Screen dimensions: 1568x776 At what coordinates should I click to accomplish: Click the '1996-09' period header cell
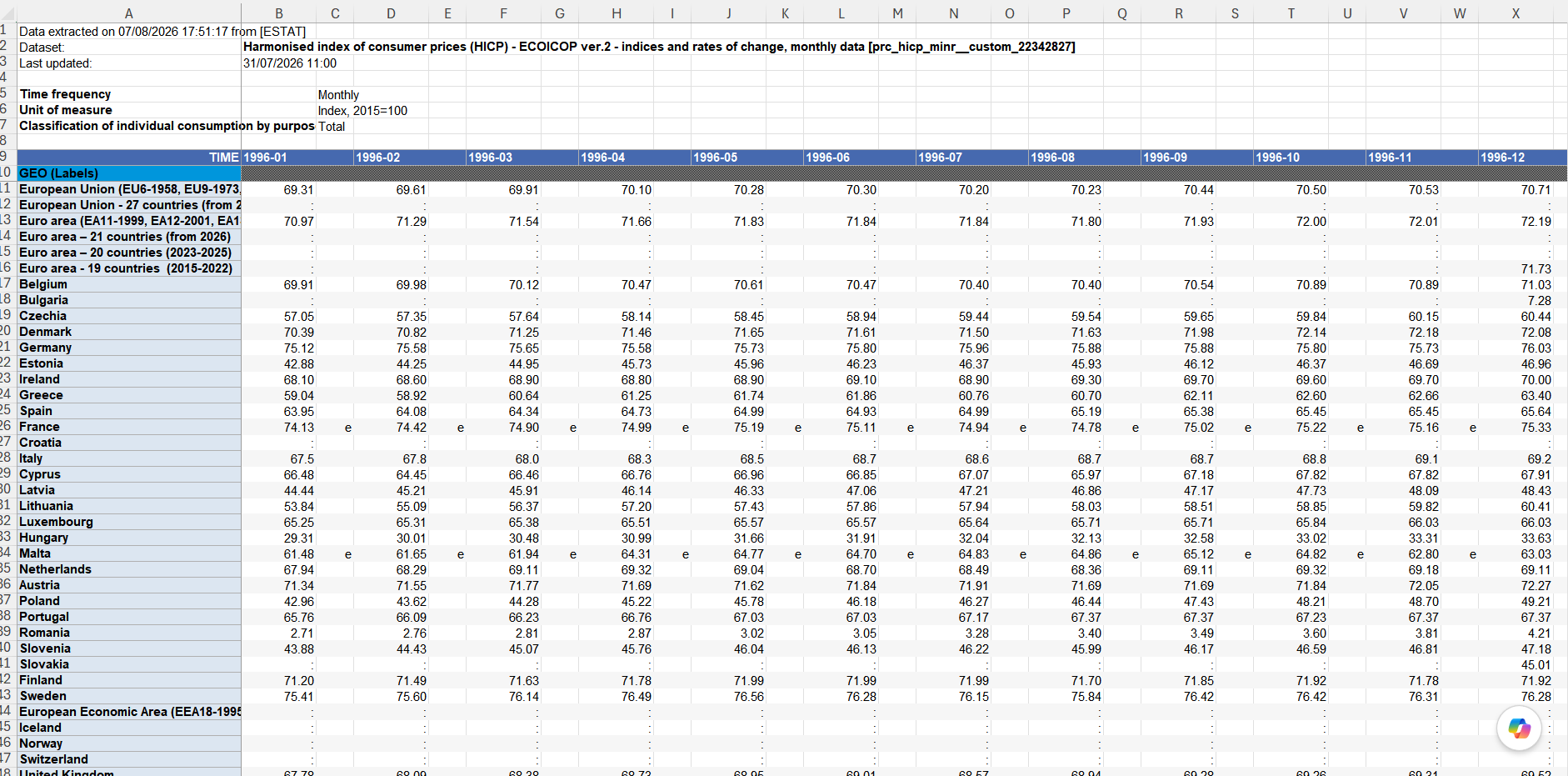click(x=1179, y=158)
